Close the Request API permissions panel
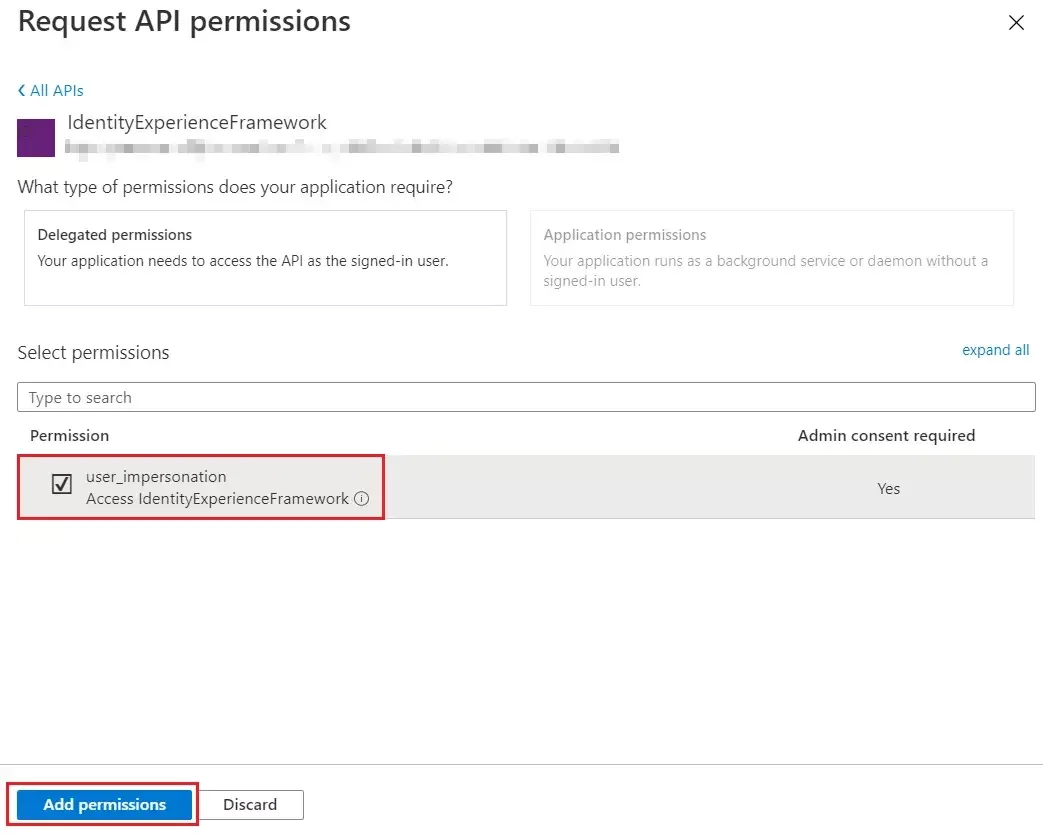Viewport: 1043px width, 835px height. [x=1016, y=22]
